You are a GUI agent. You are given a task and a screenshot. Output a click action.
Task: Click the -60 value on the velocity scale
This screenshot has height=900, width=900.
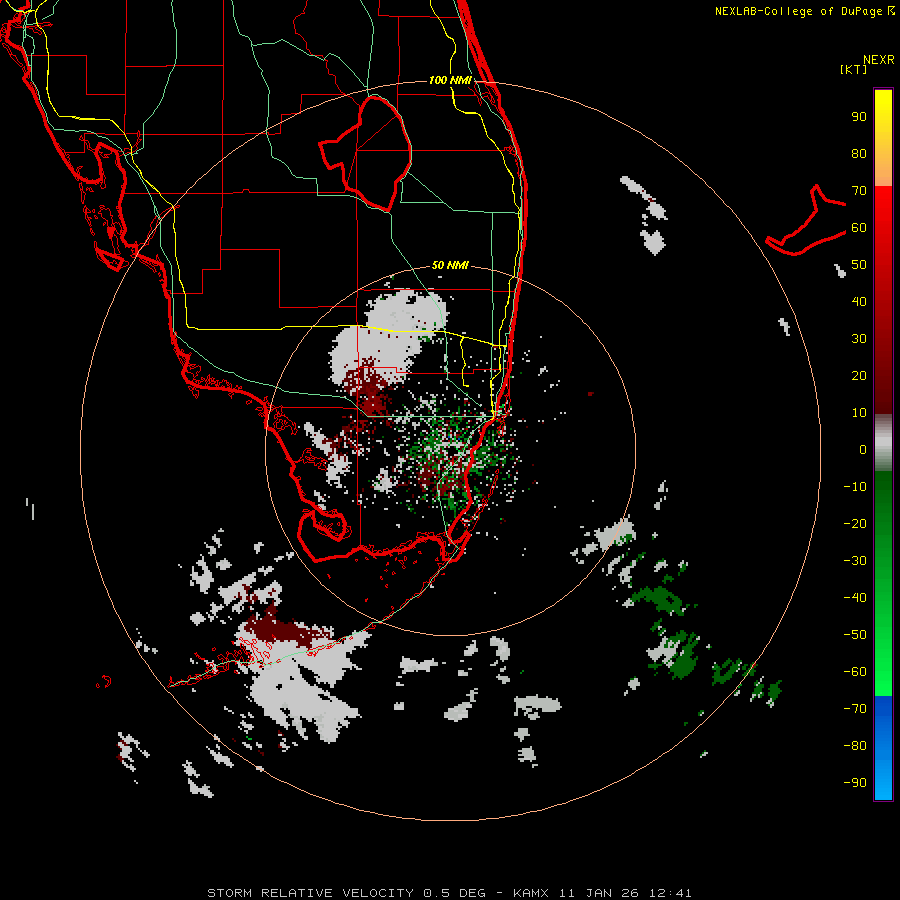coord(855,672)
